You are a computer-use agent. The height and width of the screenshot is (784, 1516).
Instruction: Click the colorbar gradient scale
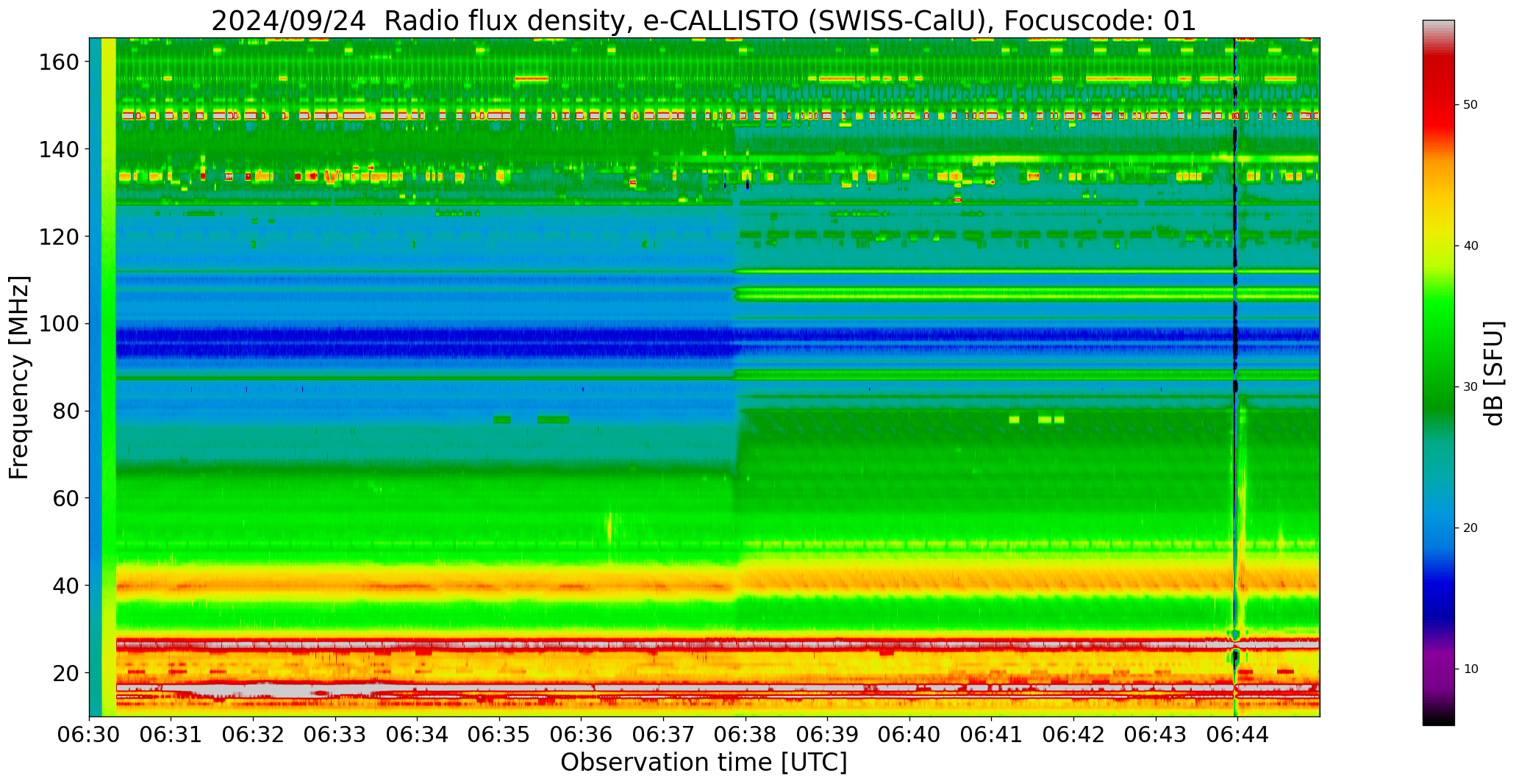click(x=1438, y=373)
